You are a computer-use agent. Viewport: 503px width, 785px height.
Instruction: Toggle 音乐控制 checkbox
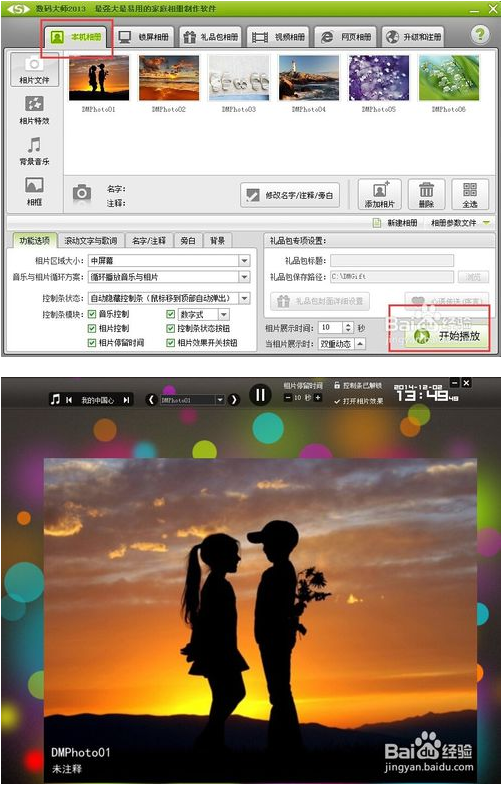pos(92,314)
